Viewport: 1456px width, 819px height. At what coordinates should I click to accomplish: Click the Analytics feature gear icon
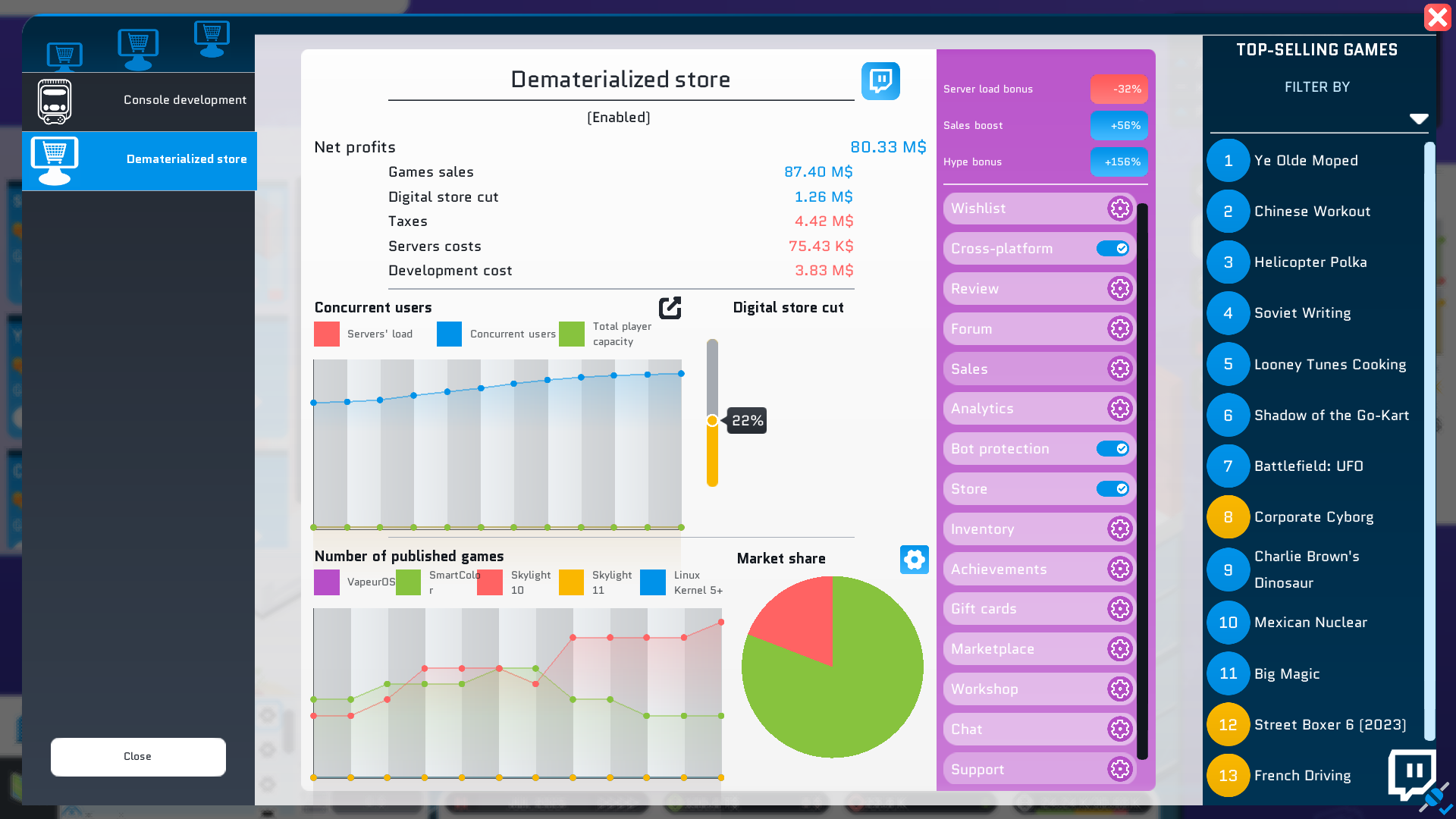tap(1119, 409)
